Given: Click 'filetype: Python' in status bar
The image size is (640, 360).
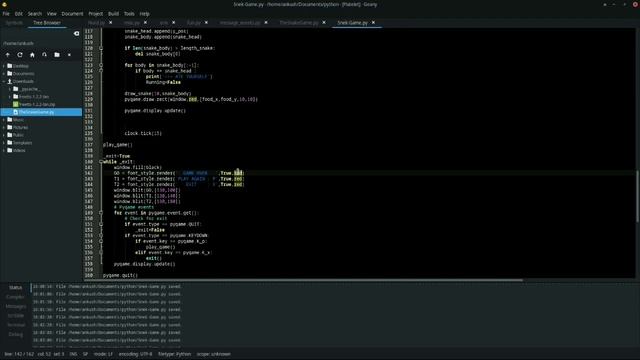Looking at the screenshot, I should pyautogui.click(x=174, y=354).
